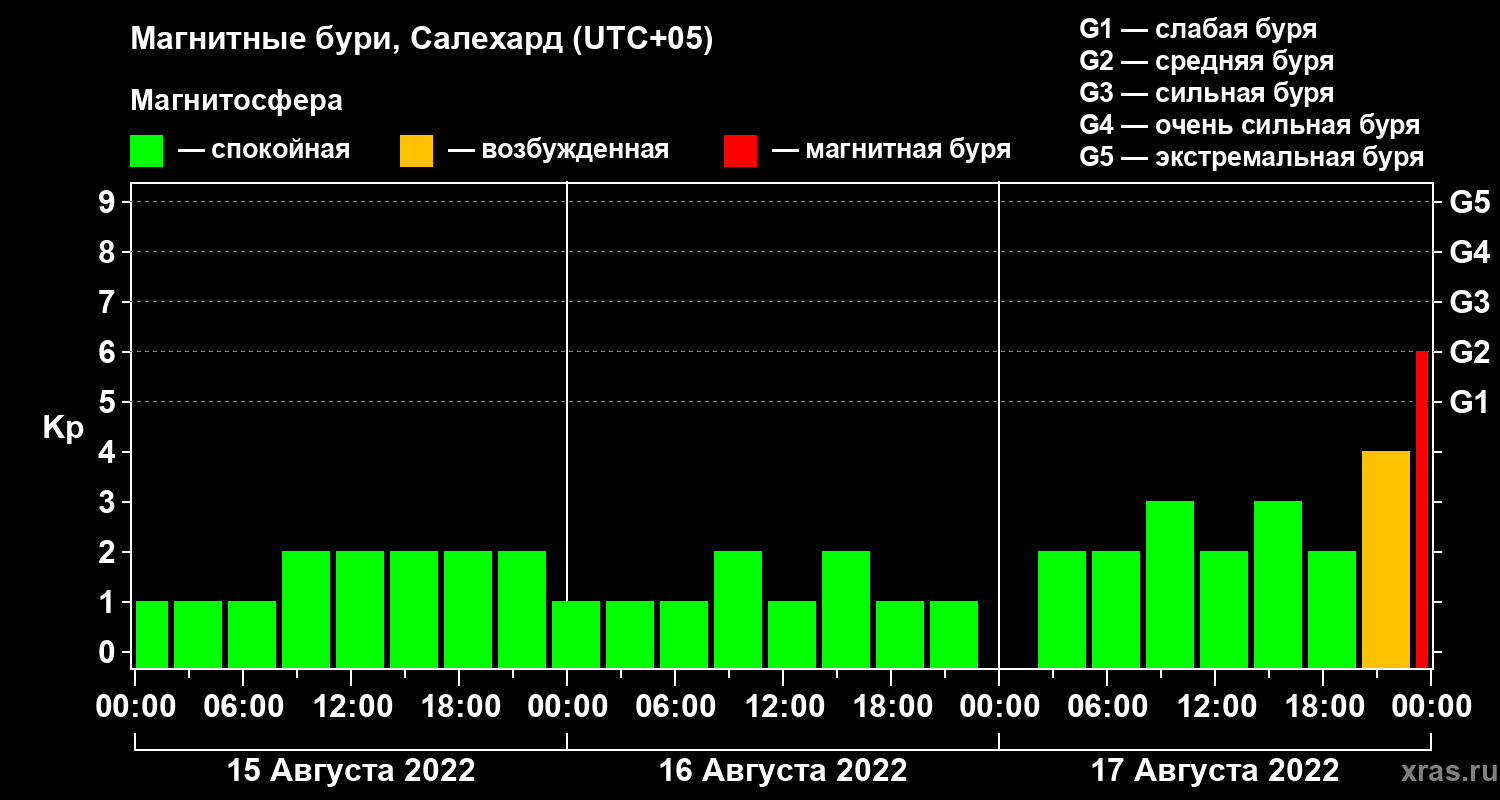
Task: Click the '17 Августа 2022' date label
Action: pos(1215,770)
